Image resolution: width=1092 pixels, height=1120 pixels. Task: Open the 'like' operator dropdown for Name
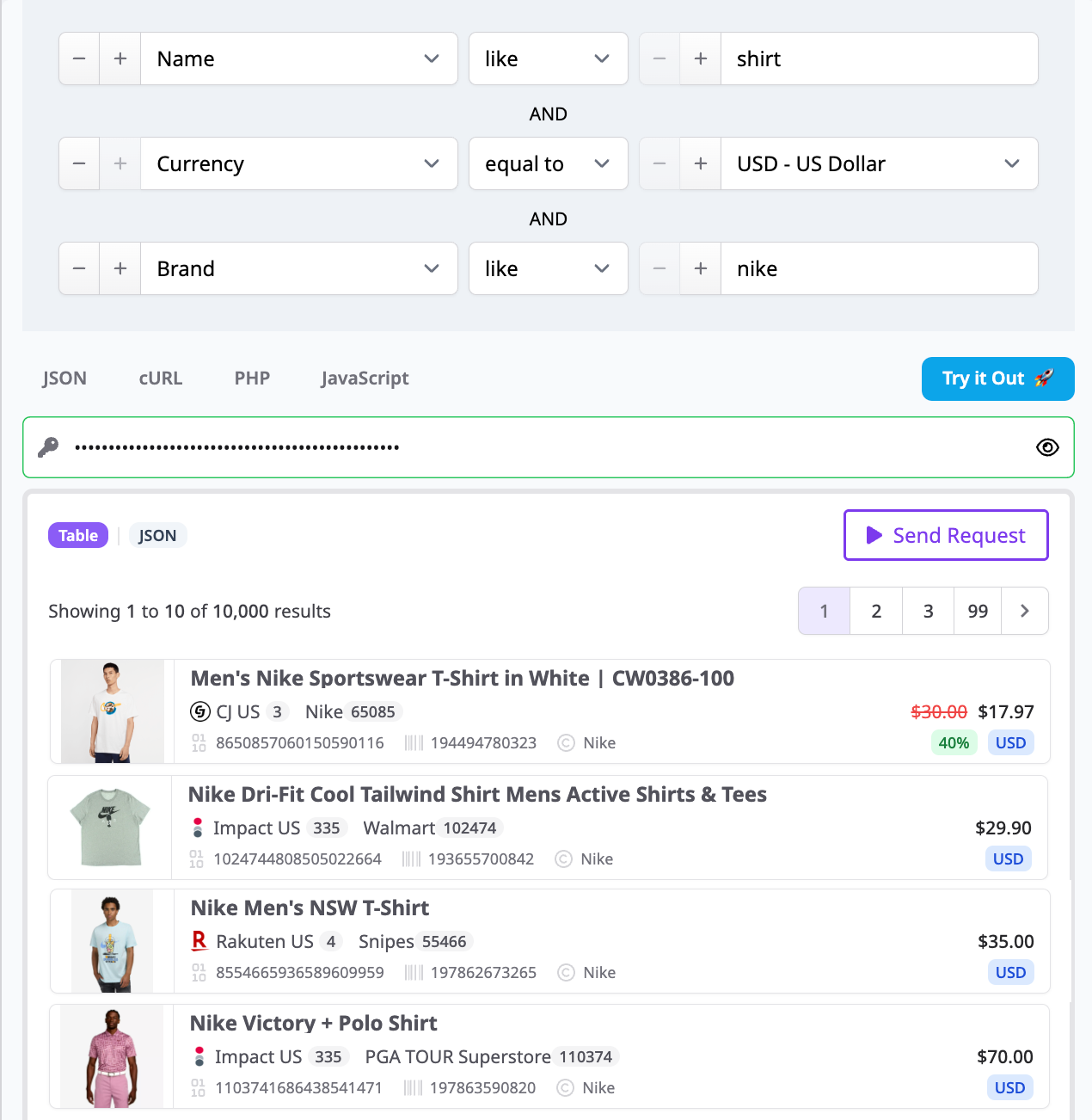tap(549, 58)
